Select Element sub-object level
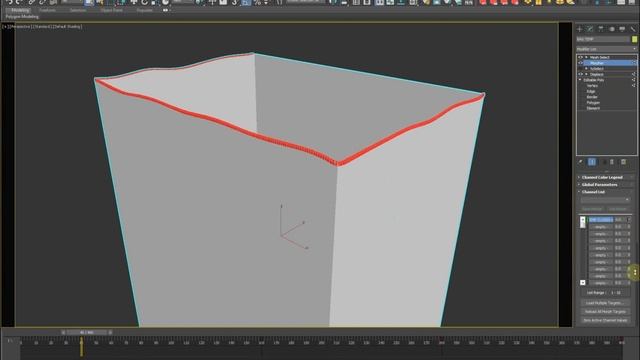This screenshot has width=640, height=360. click(593, 109)
